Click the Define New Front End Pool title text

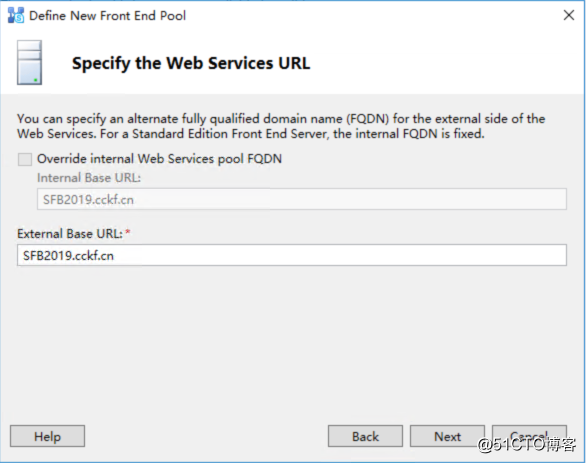point(107,16)
